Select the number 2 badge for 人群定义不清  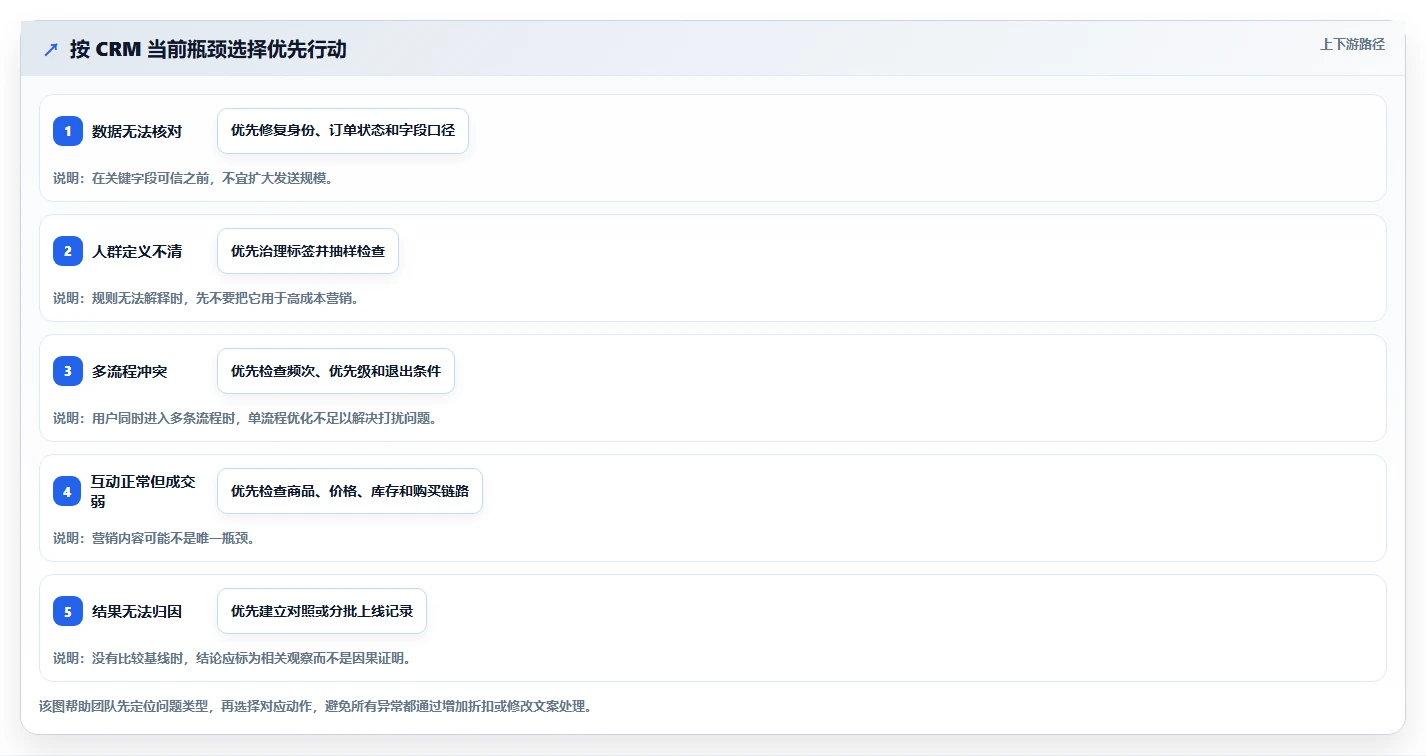tap(68, 251)
